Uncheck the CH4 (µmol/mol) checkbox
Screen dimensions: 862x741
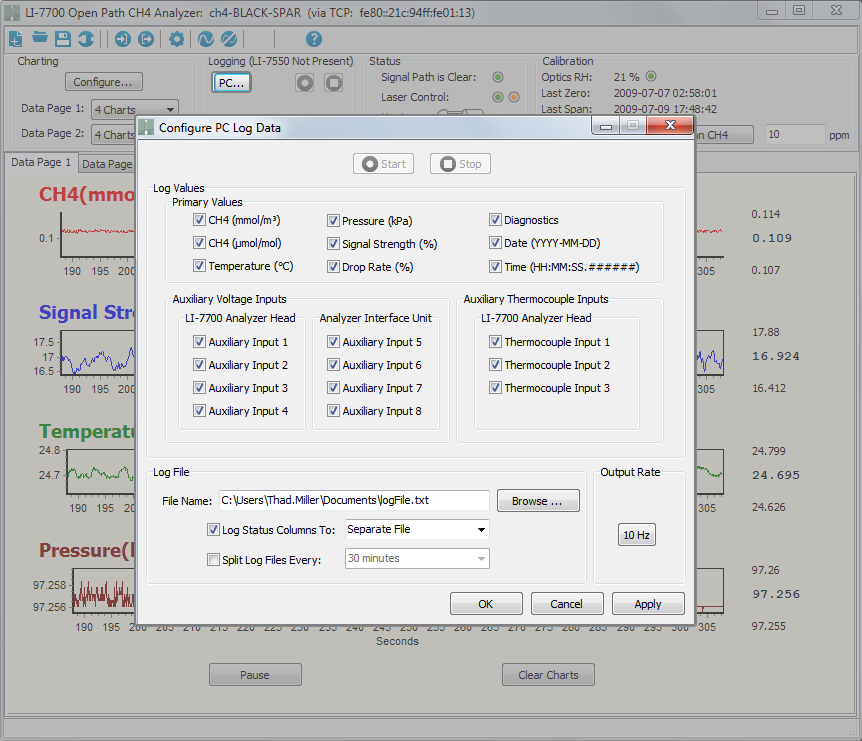[x=199, y=243]
